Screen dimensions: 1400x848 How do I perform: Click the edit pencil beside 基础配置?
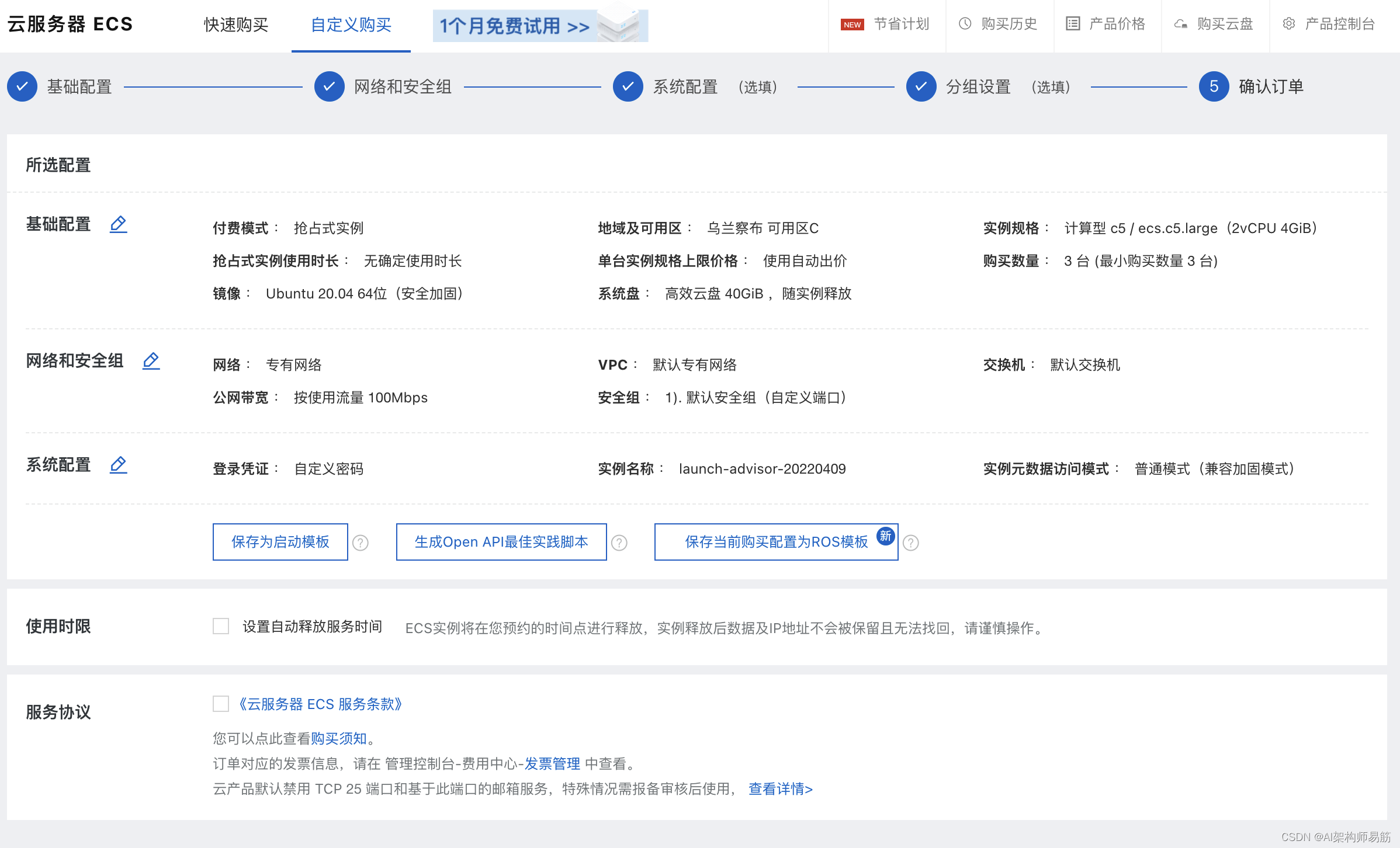(x=119, y=224)
